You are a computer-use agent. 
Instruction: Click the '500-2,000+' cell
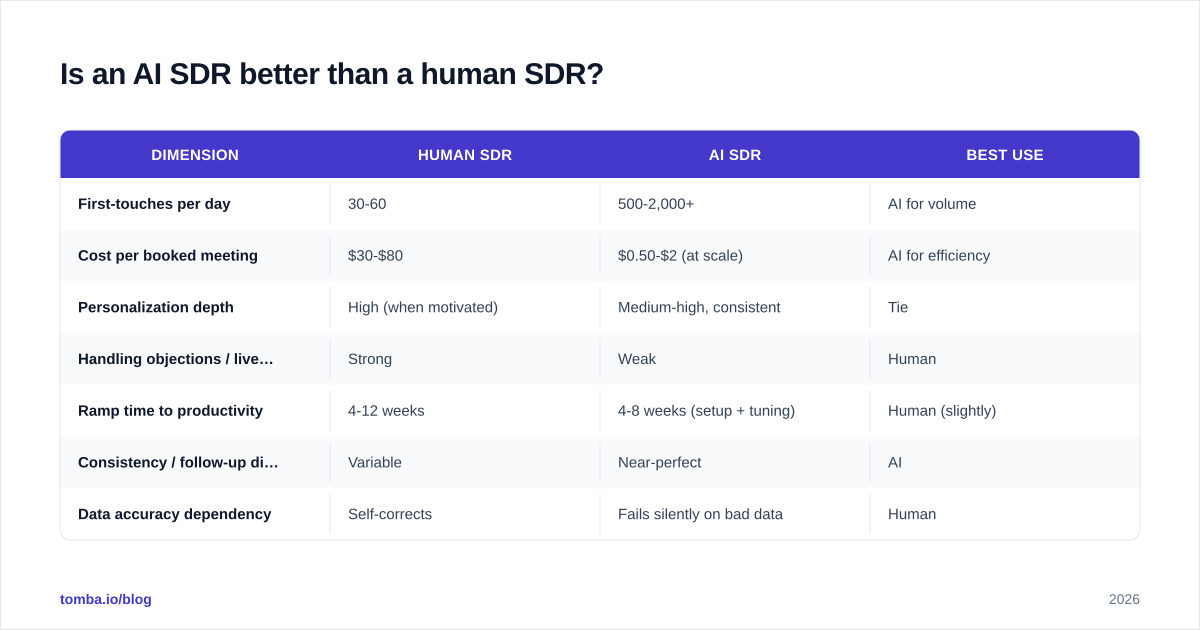point(656,204)
